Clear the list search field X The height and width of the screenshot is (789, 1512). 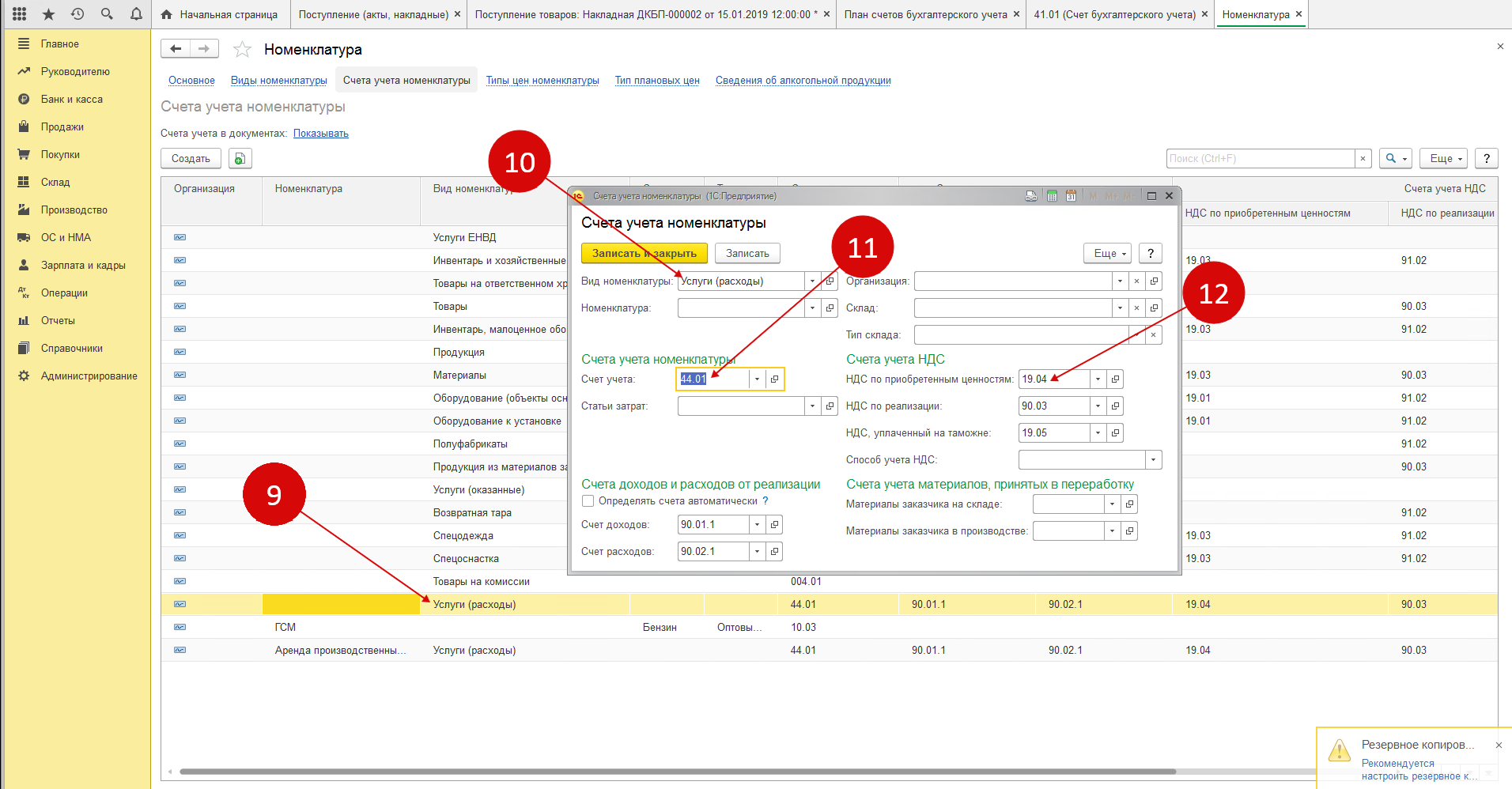1363,159
